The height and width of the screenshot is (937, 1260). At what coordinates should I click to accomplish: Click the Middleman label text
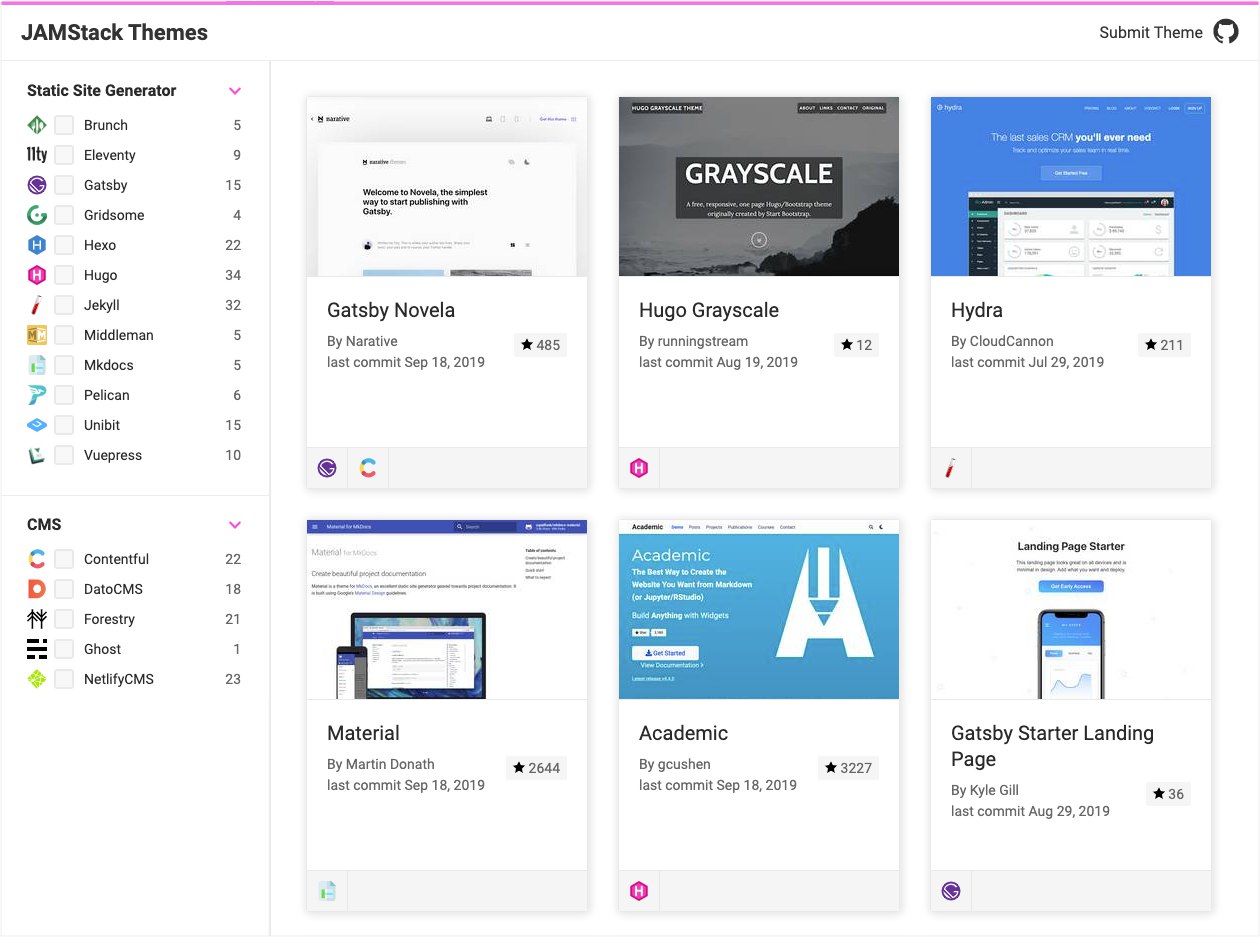(119, 335)
